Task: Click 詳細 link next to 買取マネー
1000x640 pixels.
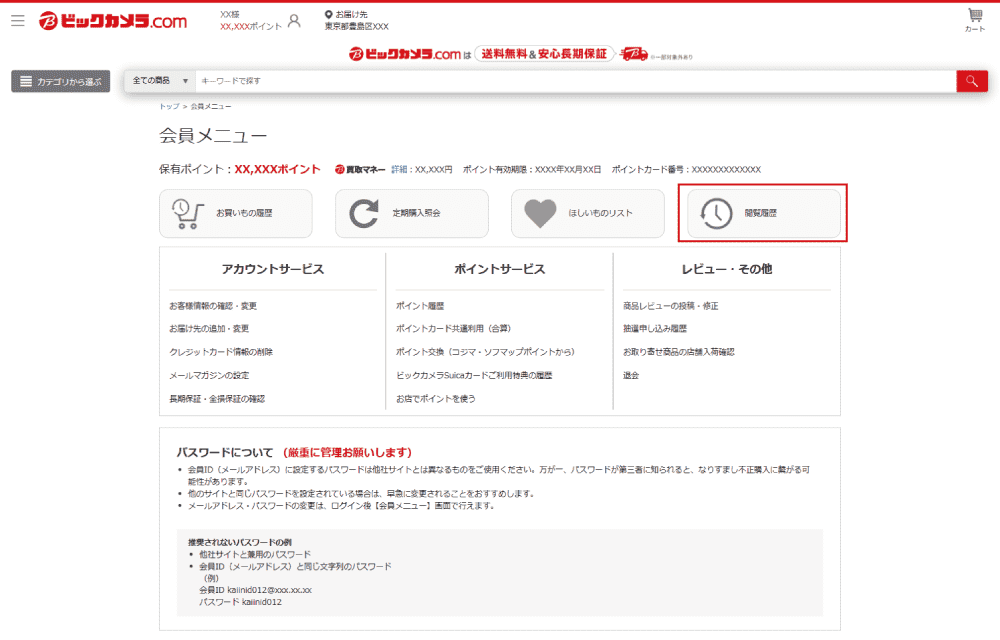Action: tap(399, 170)
